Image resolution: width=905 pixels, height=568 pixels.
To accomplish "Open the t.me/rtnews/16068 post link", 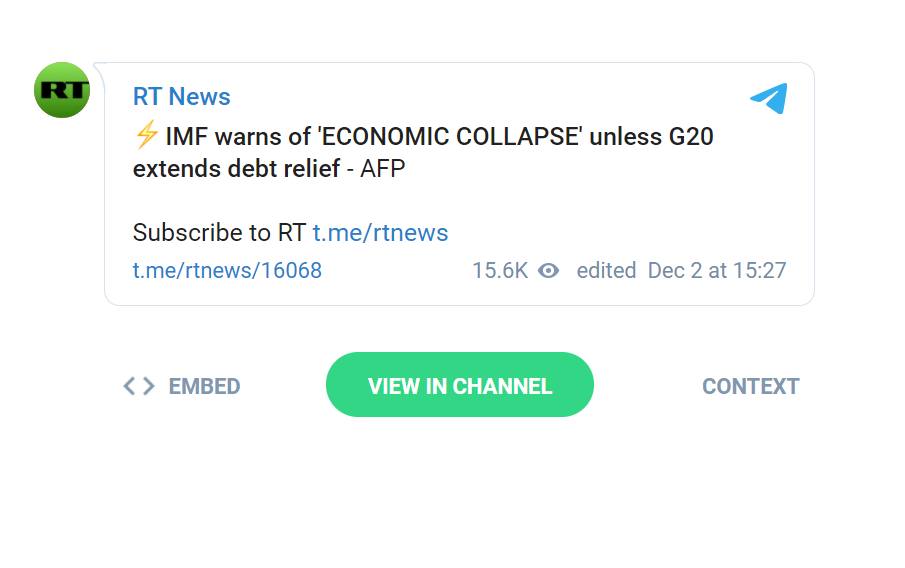I will (227, 270).
